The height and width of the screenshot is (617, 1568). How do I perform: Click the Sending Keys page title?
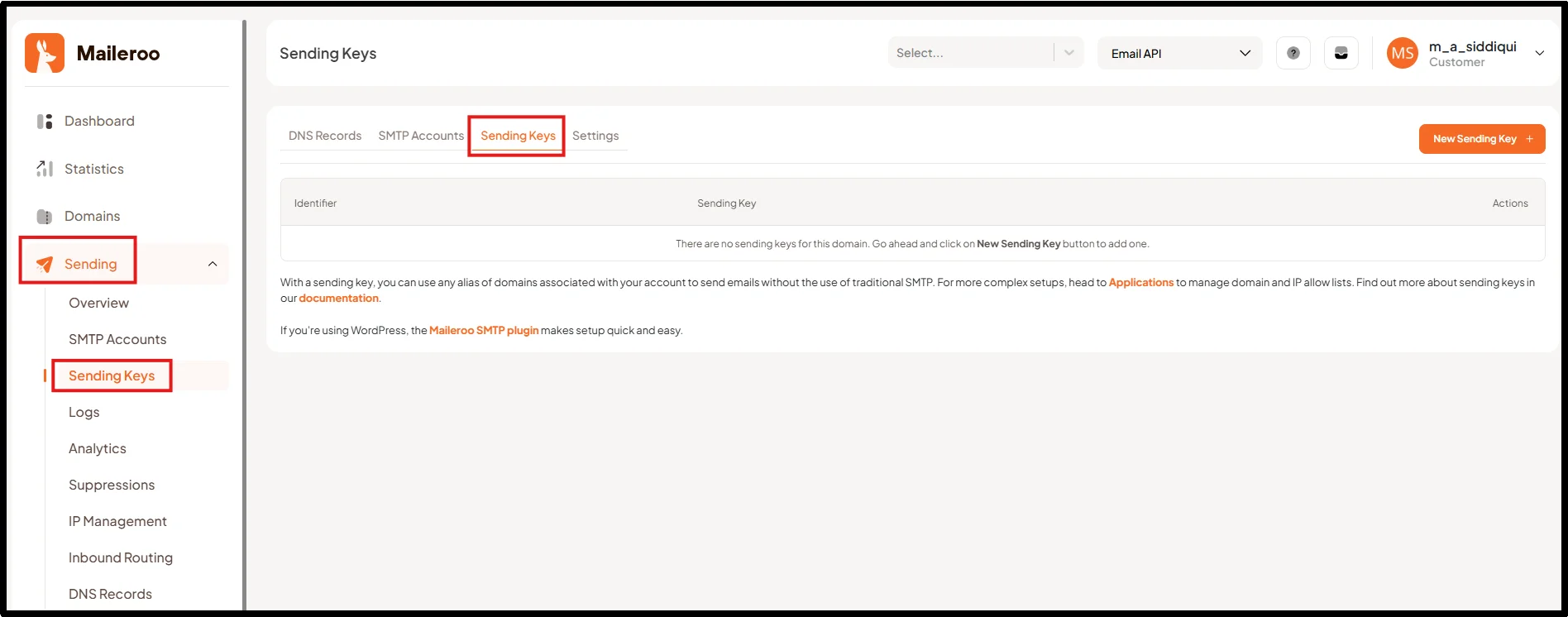tap(327, 53)
